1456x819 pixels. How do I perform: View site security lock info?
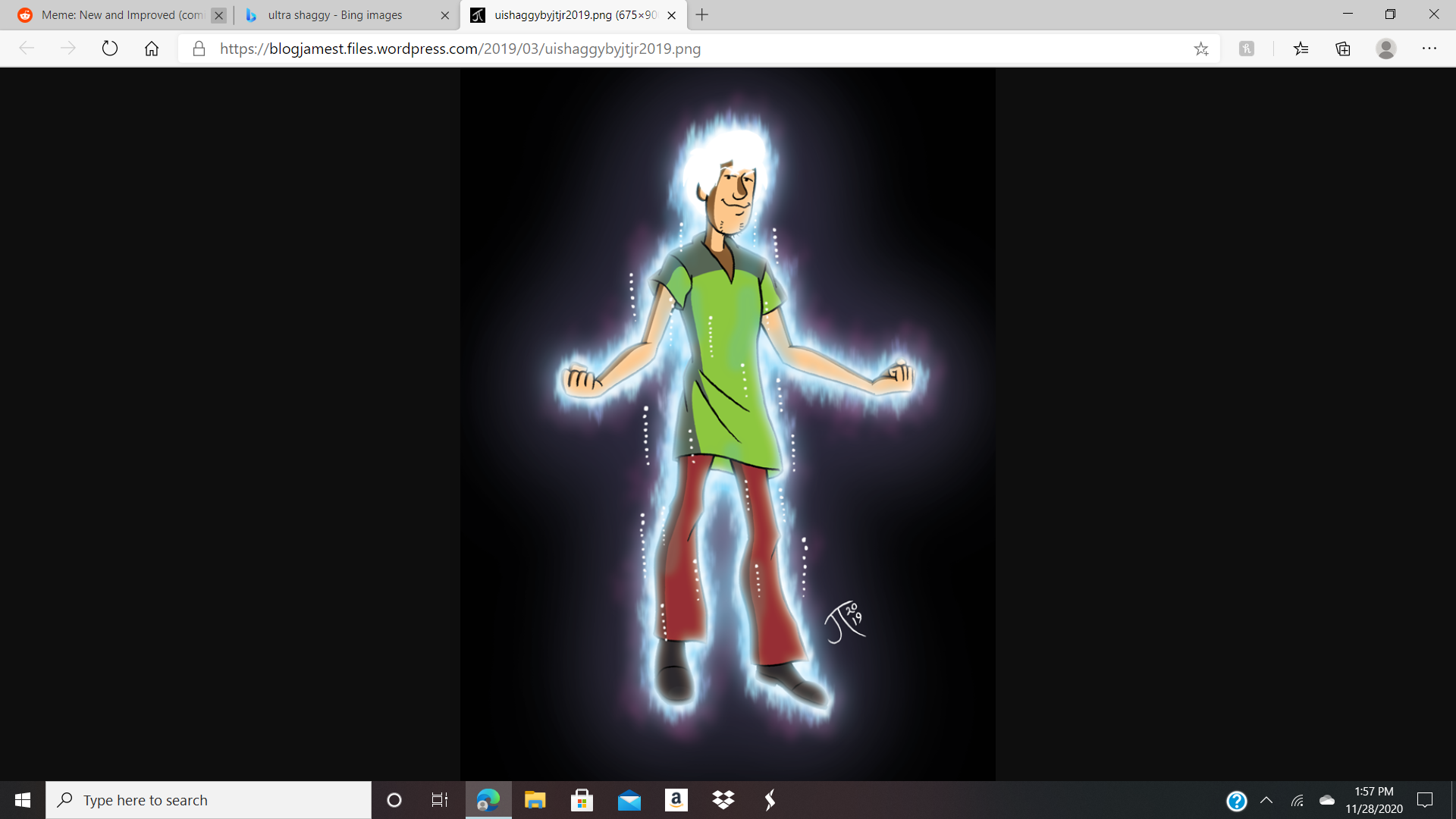click(x=199, y=49)
